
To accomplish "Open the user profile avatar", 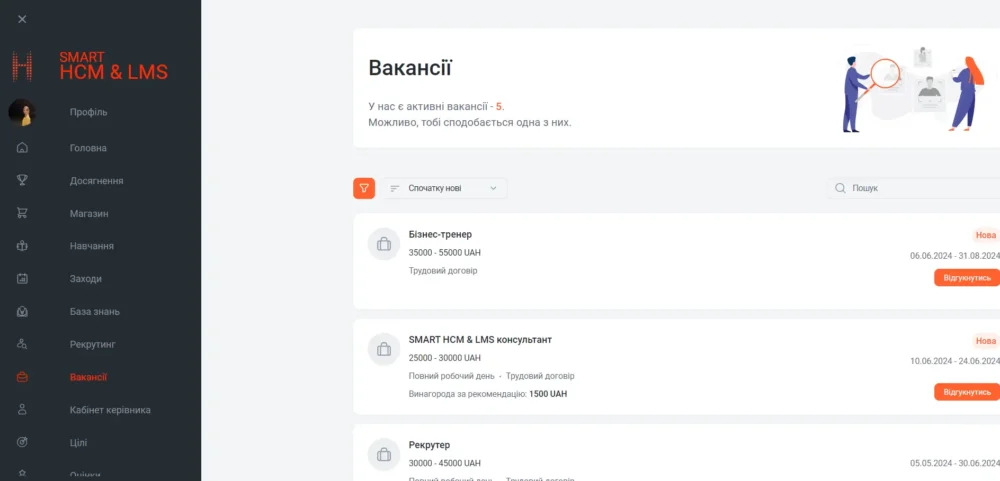I will coord(22,112).
